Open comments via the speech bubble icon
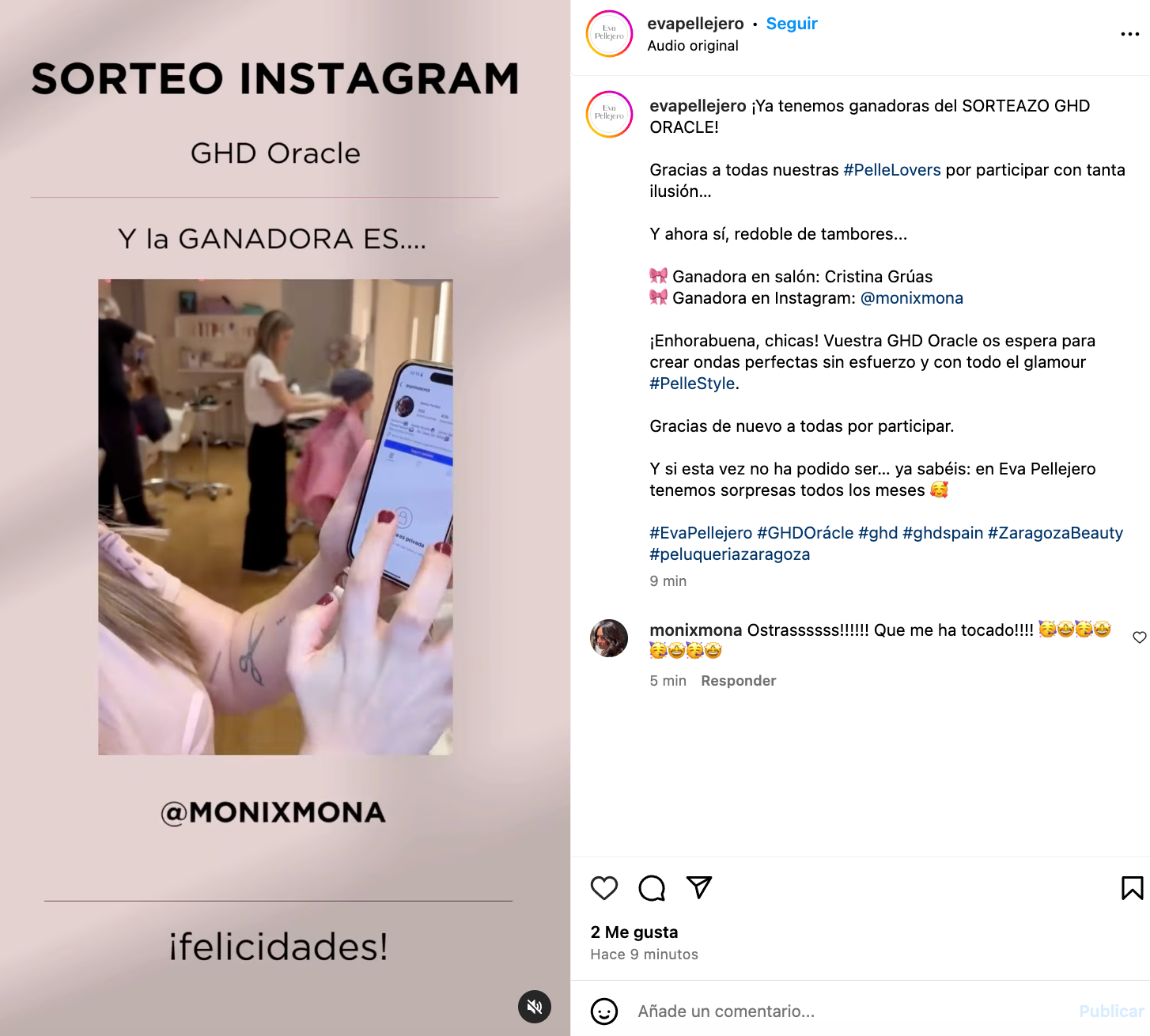 [652, 888]
